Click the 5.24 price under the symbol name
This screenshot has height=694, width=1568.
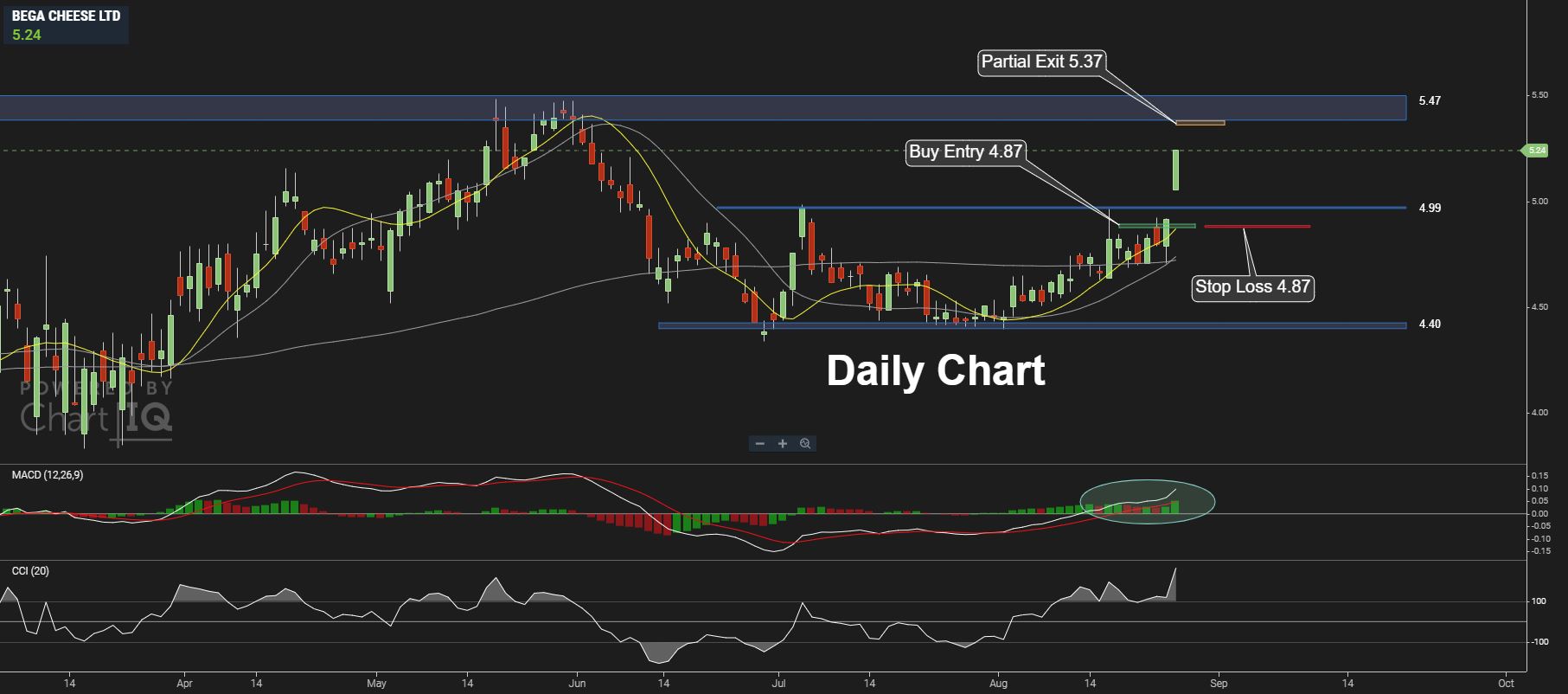coord(27,35)
